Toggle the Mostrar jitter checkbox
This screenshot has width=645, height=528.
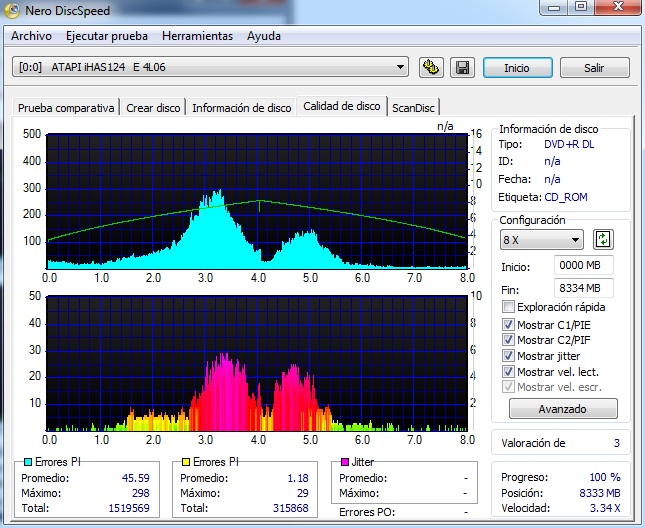[509, 356]
